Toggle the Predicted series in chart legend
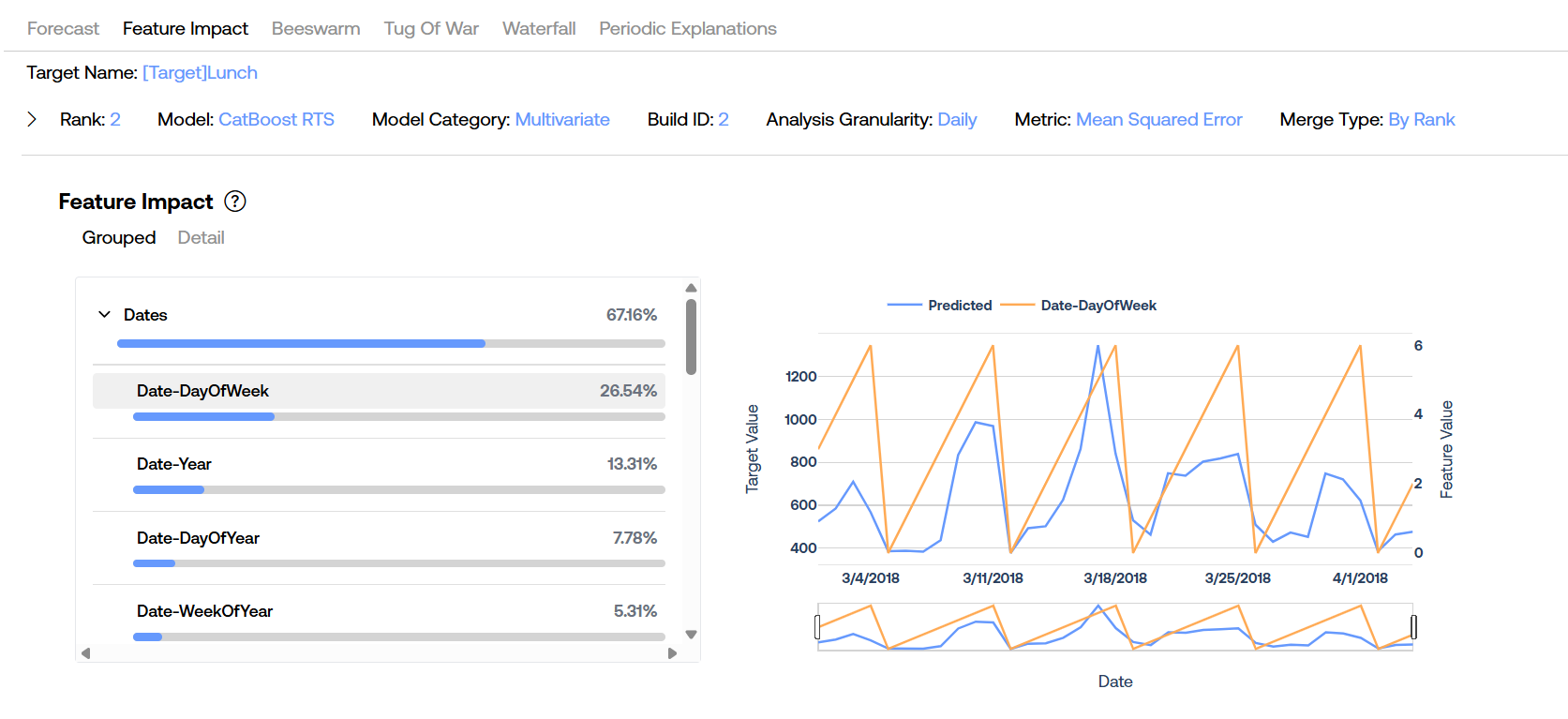The width and height of the screenshot is (1568, 719). 940,306
